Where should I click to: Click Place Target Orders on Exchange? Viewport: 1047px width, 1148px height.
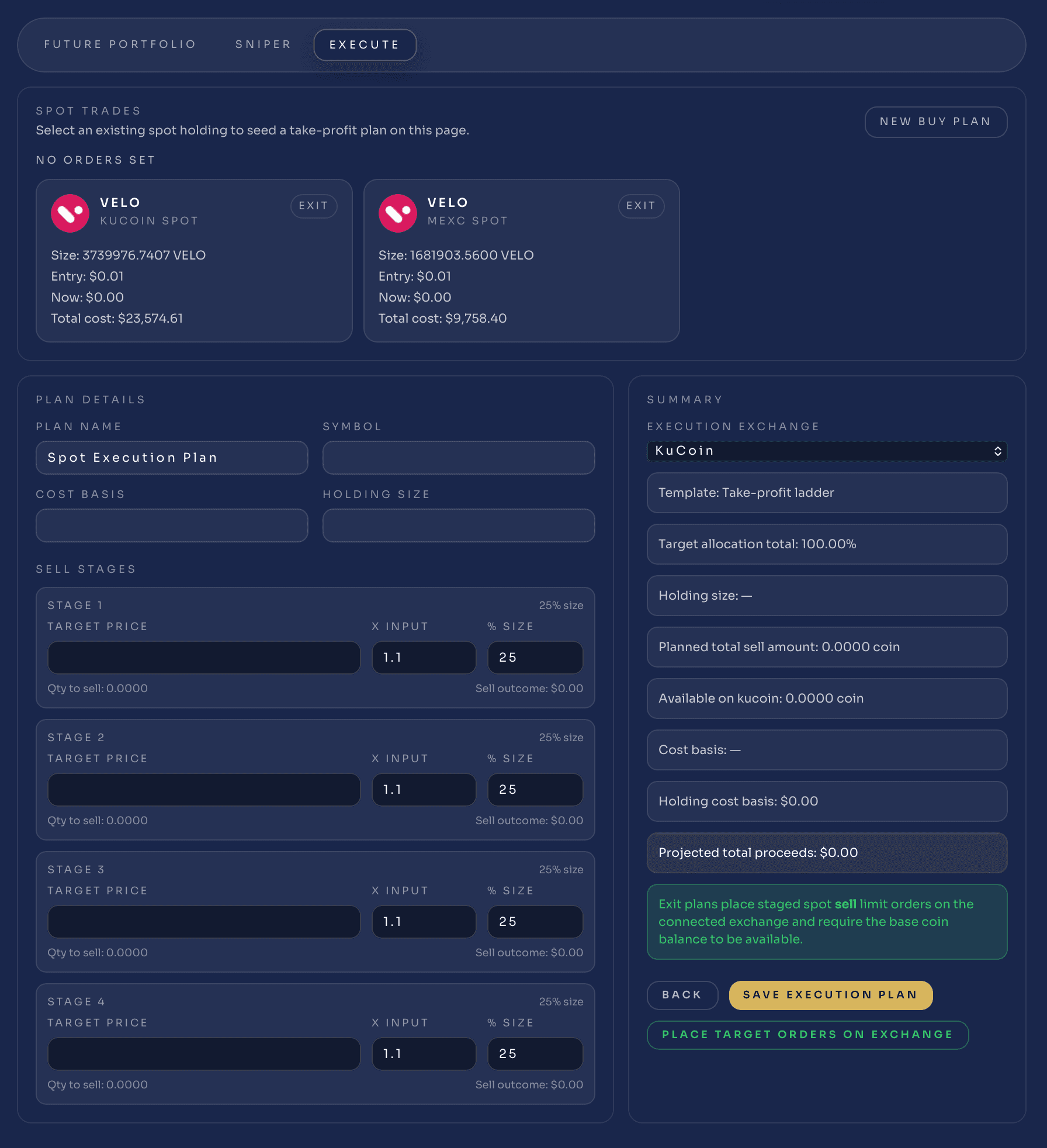[x=807, y=1035]
